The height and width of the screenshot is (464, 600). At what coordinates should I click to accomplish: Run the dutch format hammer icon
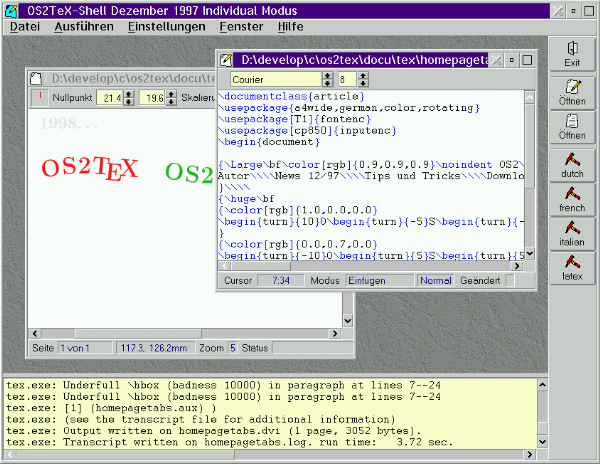coord(572,164)
